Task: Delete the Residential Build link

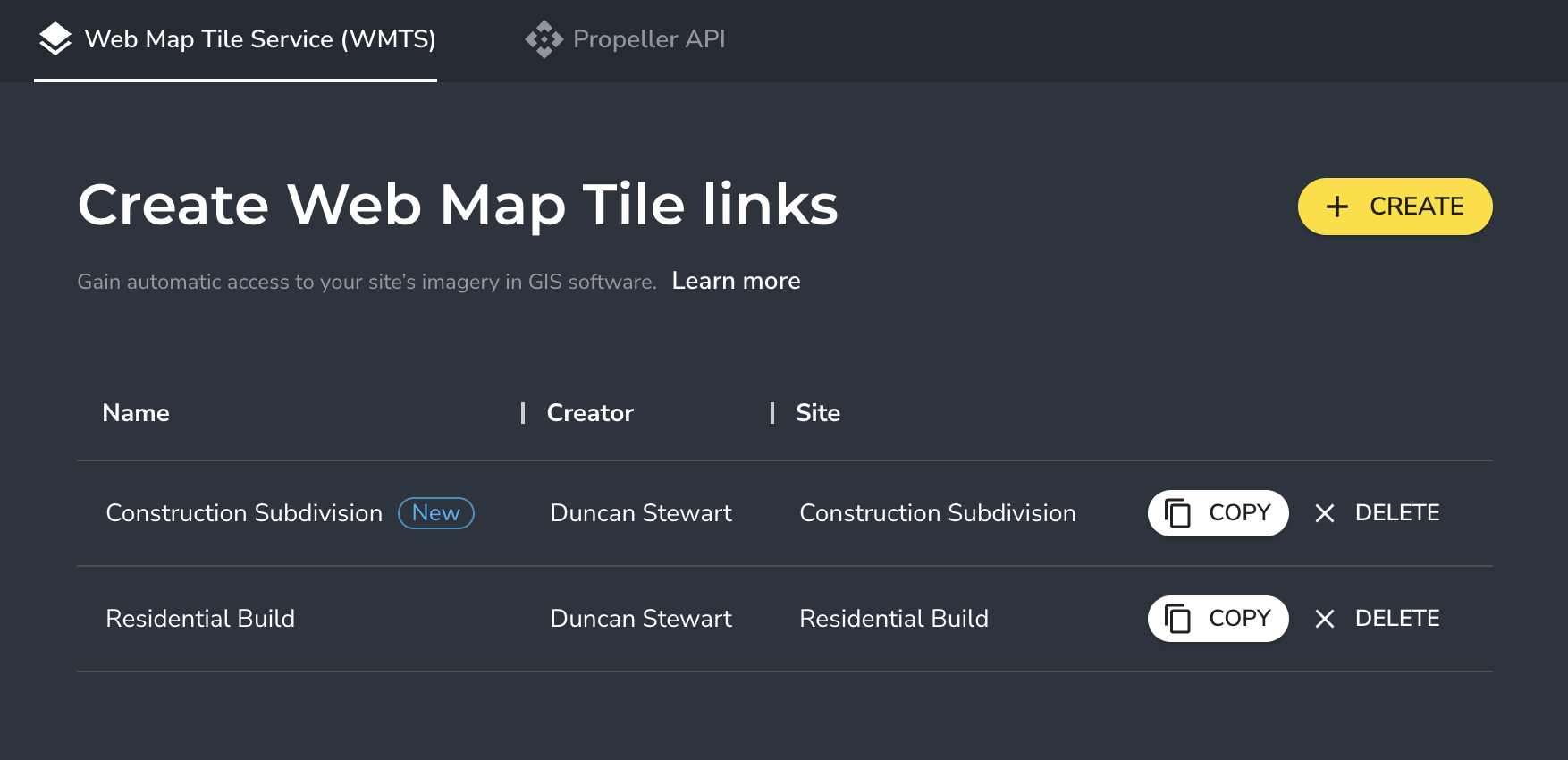Action: 1377,619
